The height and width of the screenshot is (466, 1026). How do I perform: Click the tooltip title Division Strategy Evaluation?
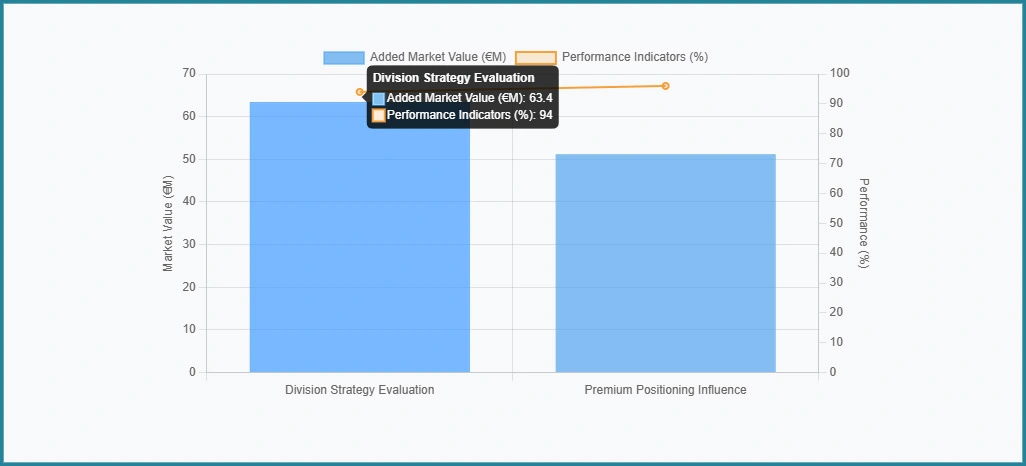point(453,78)
